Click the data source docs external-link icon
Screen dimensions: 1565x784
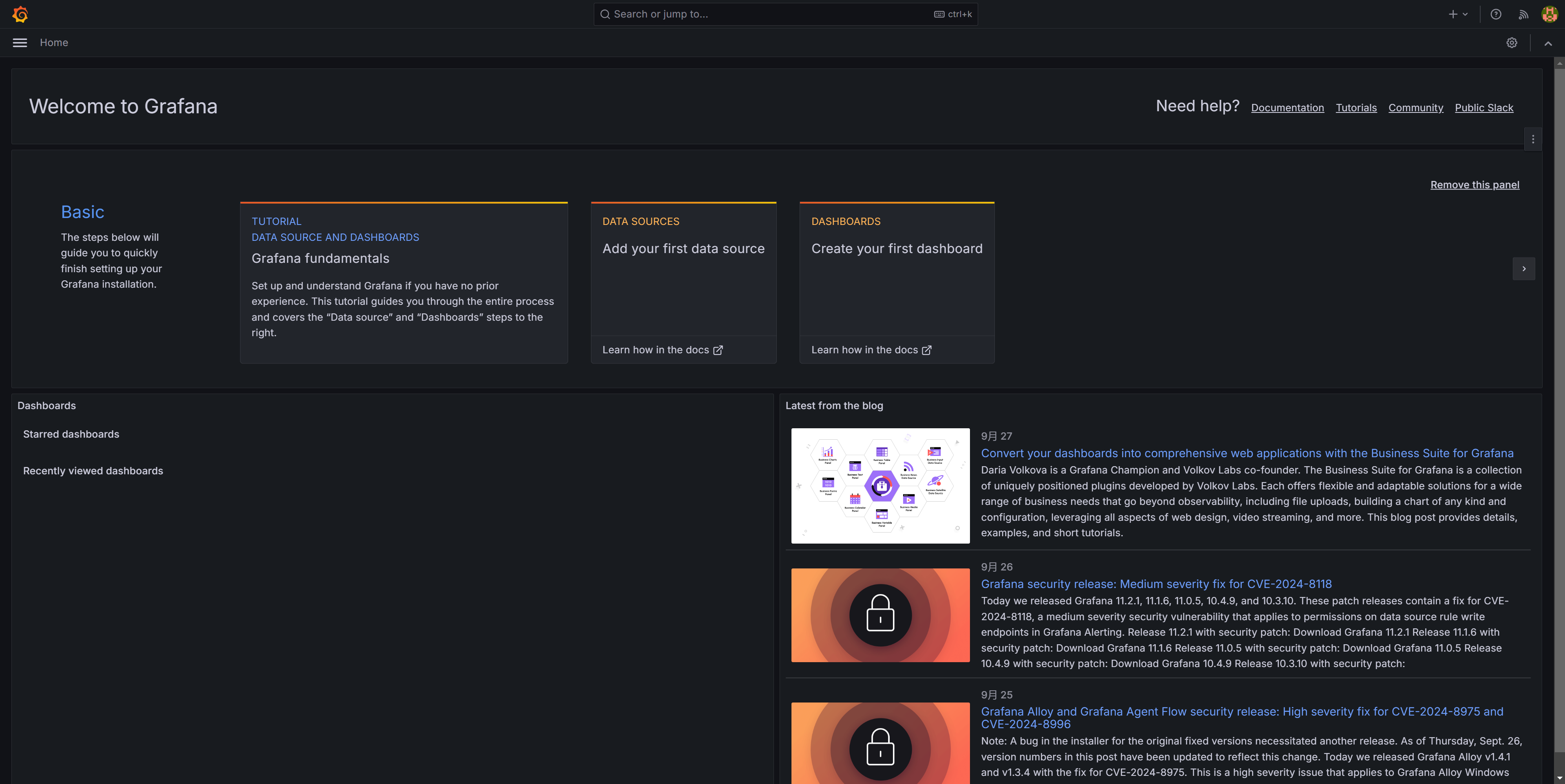(718, 350)
